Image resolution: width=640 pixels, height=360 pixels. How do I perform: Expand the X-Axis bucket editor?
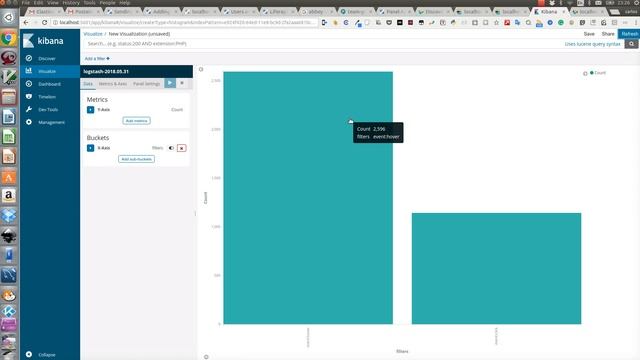(x=91, y=148)
